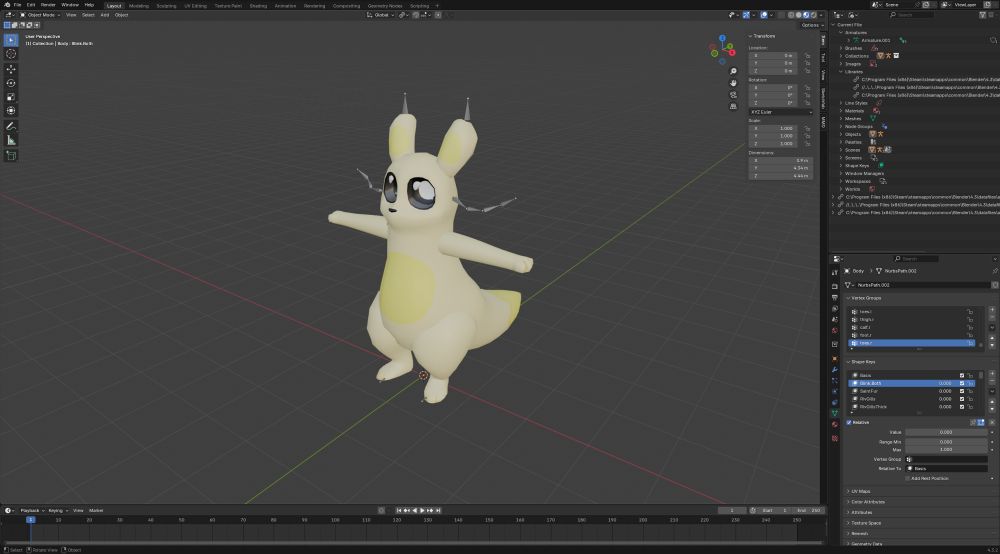Screen dimensions: 1000x554
Task: Open Object Data green triangle properties tab
Action: pos(835,413)
